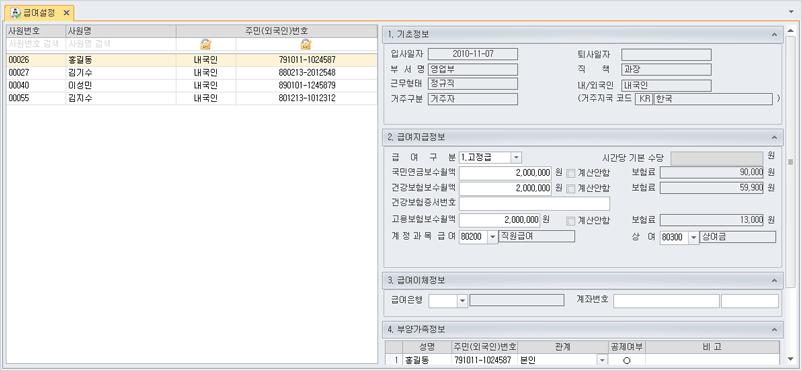The image size is (802, 371).
Task: Select employee row 00055 김지수
Action: (192, 98)
